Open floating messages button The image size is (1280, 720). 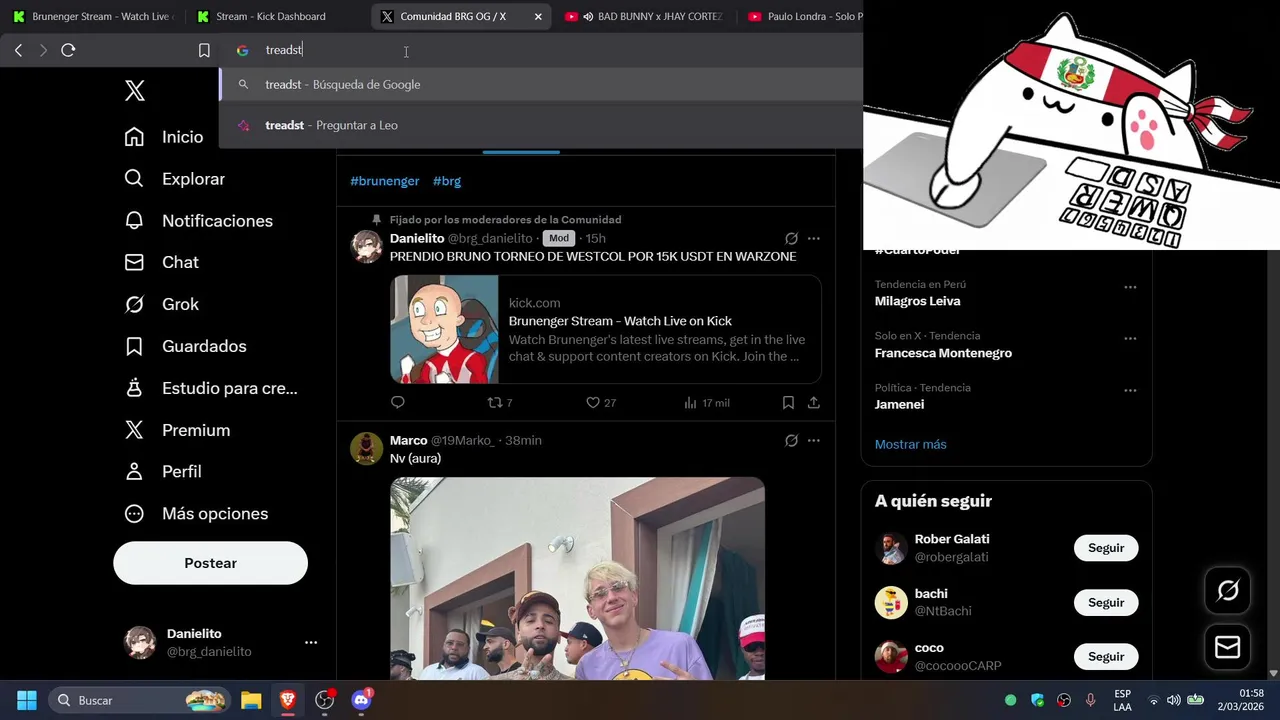1228,647
